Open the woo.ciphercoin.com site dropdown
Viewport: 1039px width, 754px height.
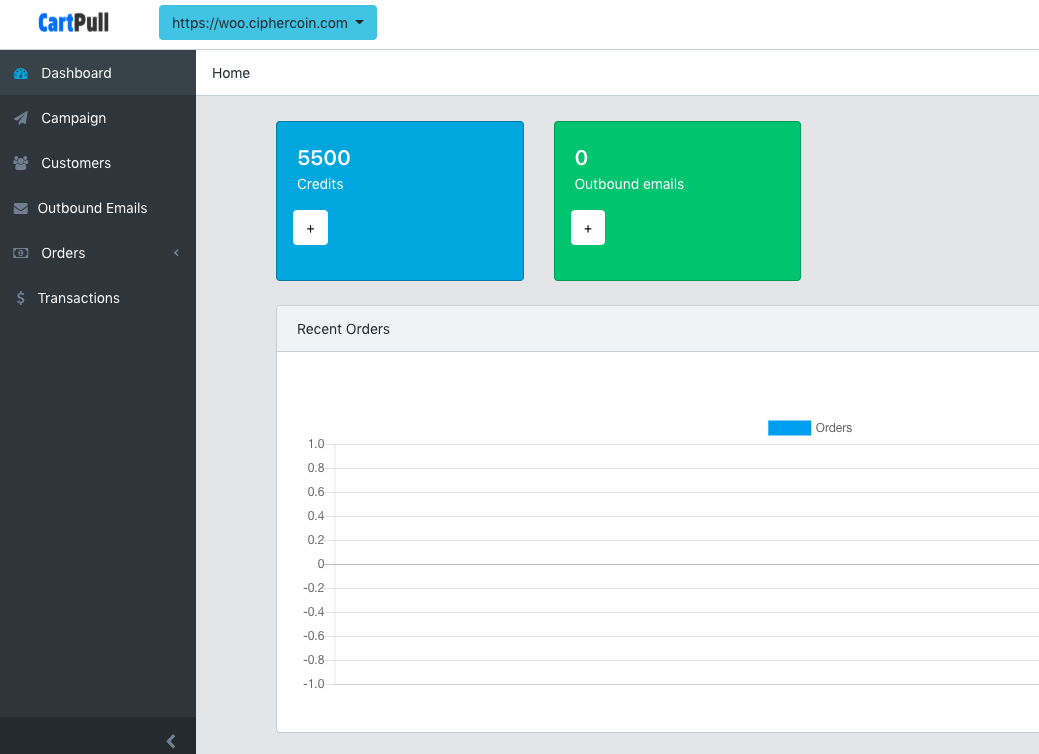(267, 23)
